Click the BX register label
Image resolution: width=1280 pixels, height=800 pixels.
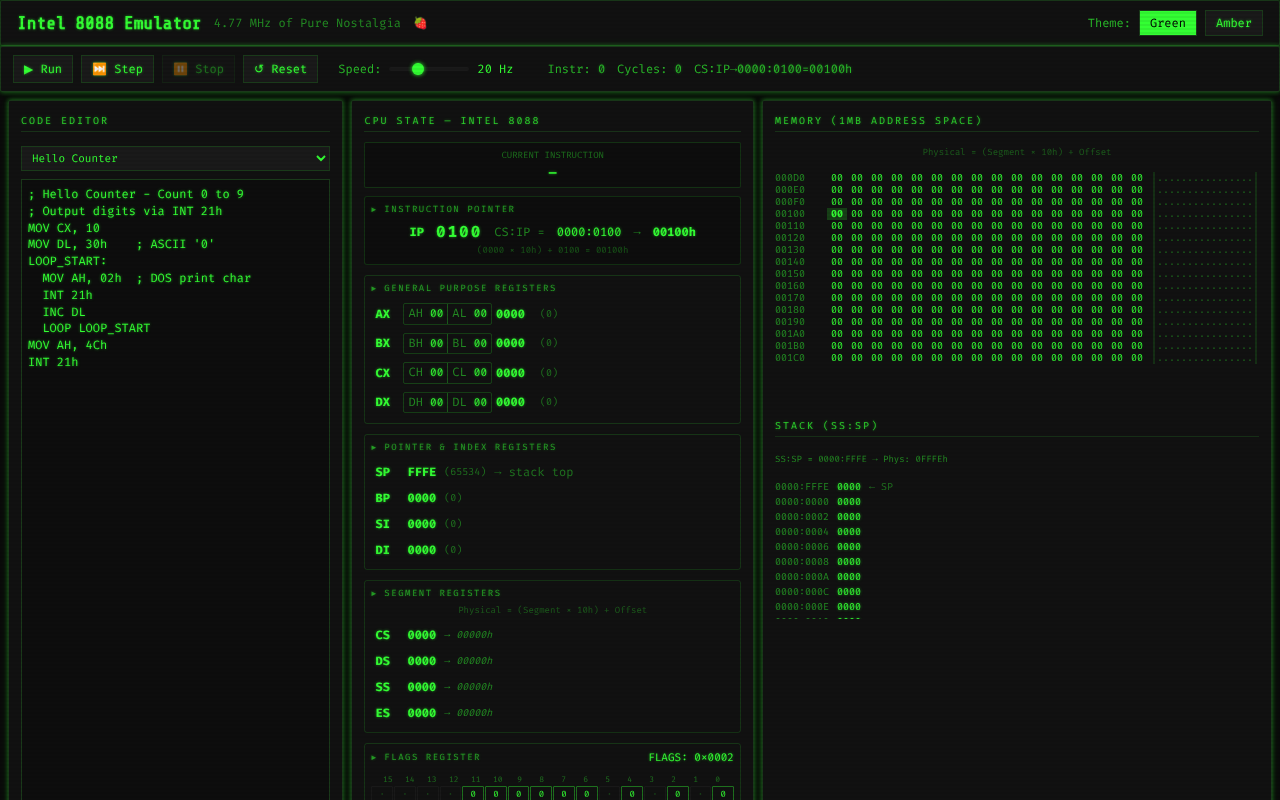(x=383, y=343)
